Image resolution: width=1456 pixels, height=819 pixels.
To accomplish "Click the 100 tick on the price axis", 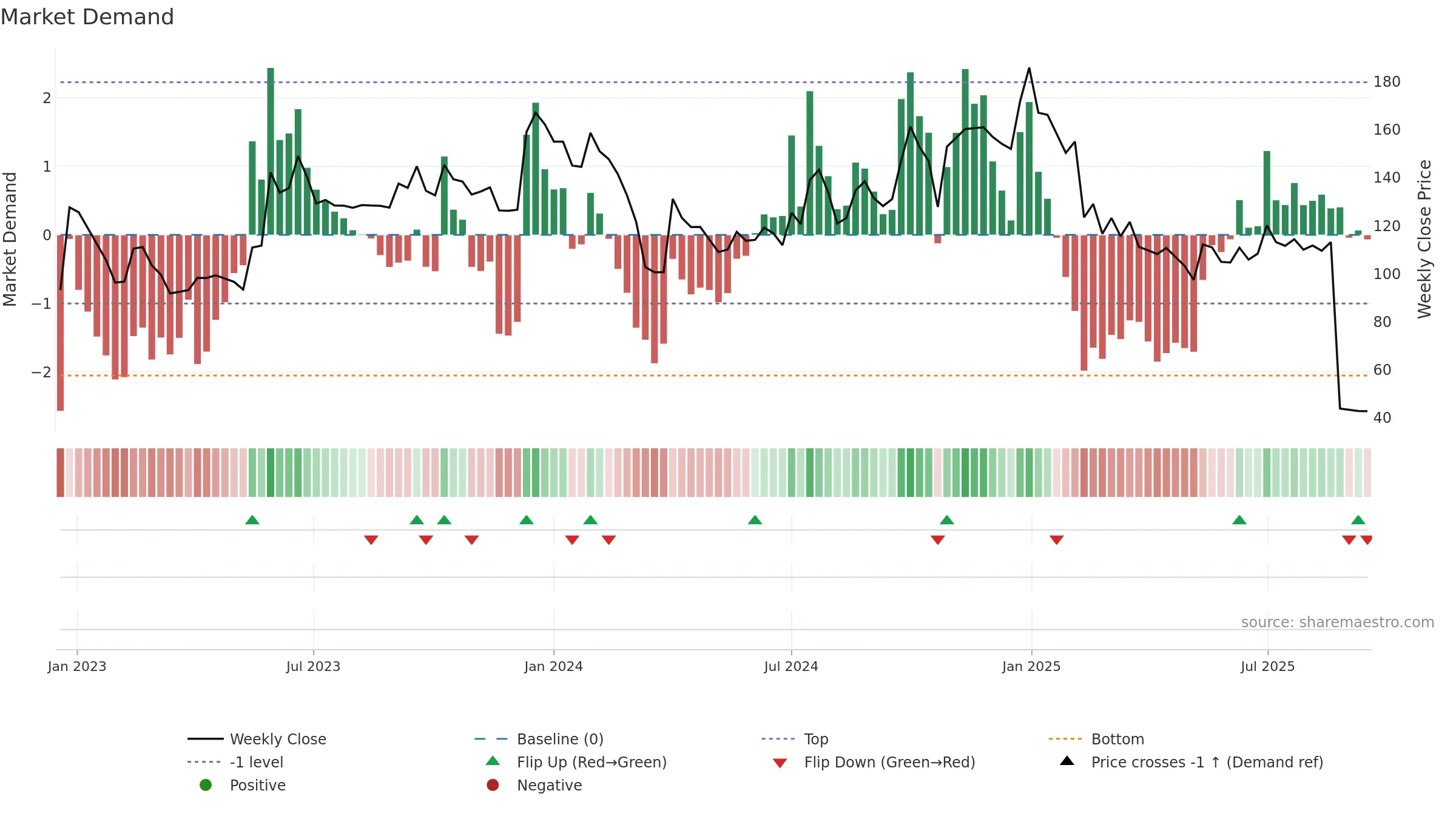I will (x=1387, y=274).
